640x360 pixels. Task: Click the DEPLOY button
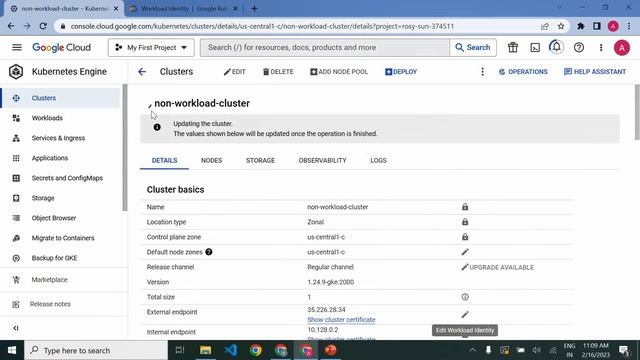[401, 72]
